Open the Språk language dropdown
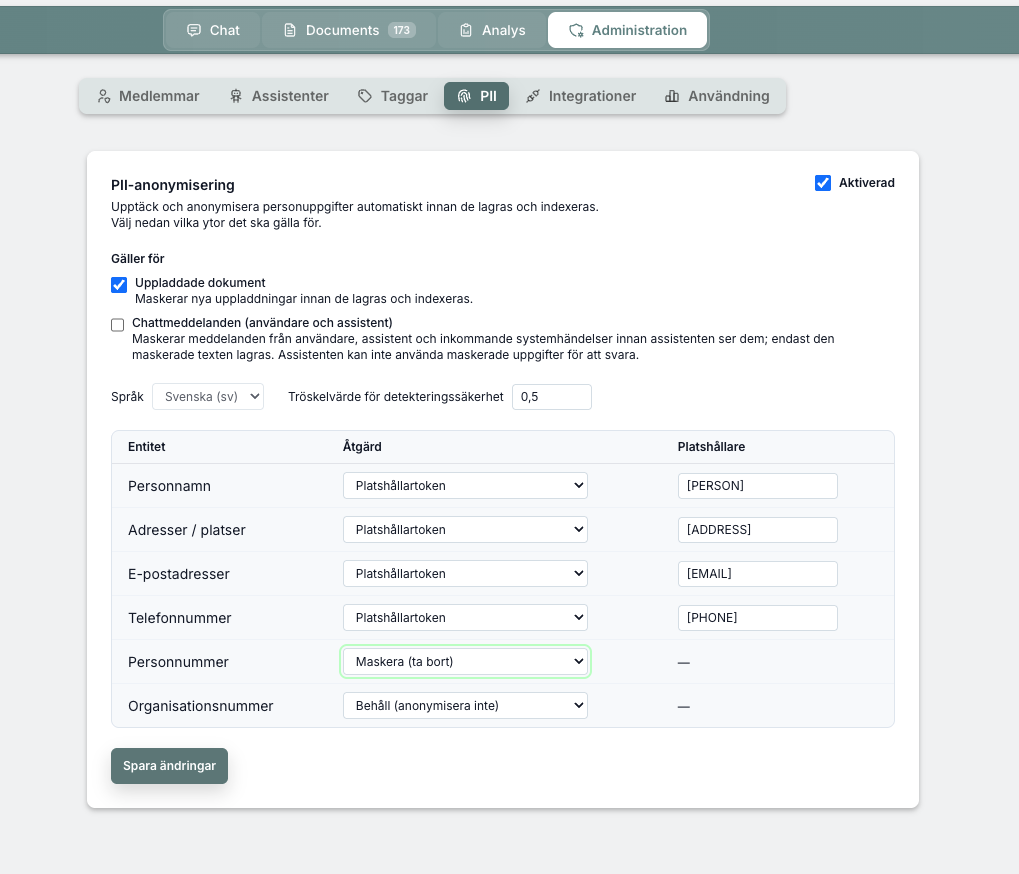Image resolution: width=1019 pixels, height=874 pixels. tap(208, 397)
